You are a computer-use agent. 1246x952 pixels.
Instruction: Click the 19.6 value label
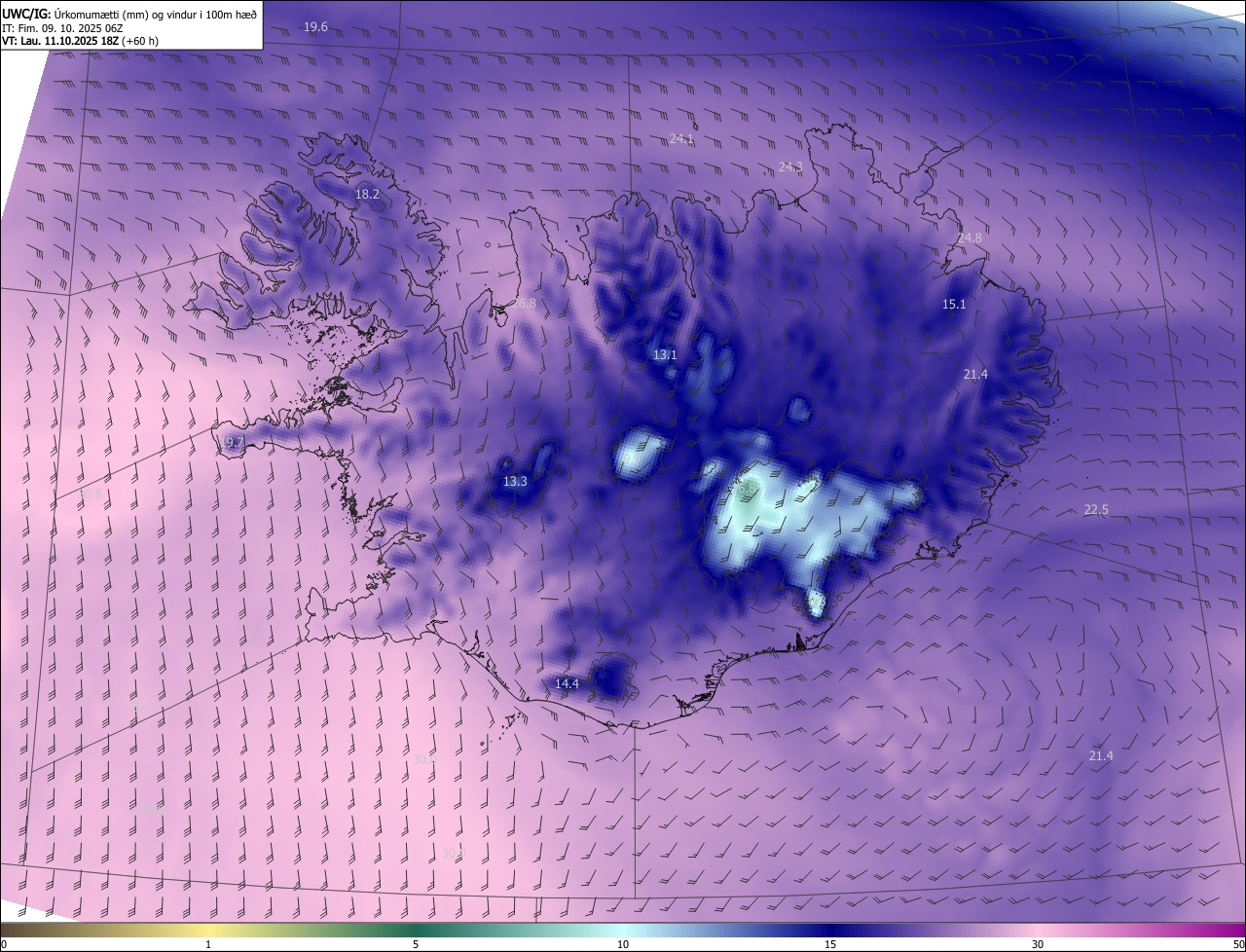click(x=316, y=27)
